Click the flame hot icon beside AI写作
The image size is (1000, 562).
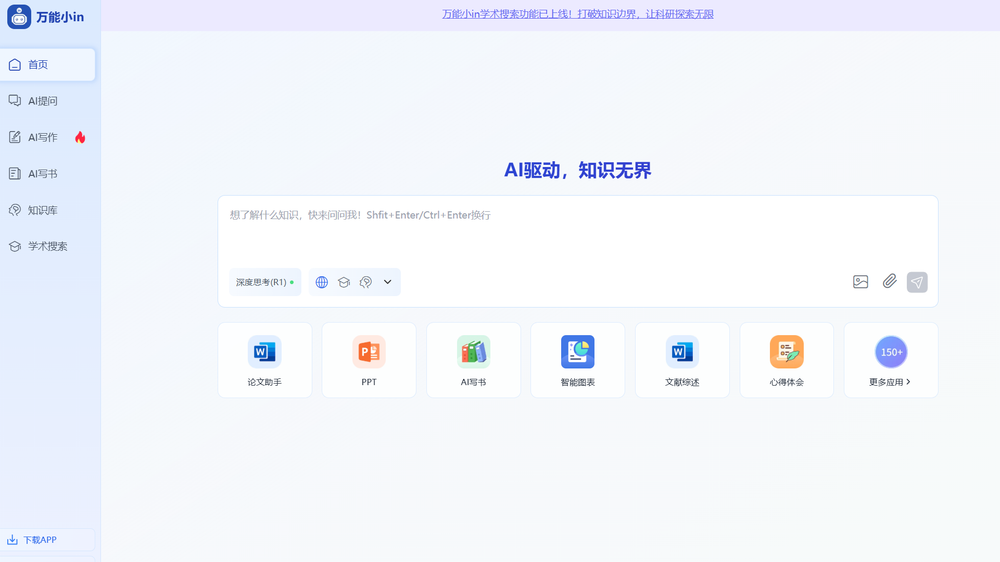80,137
